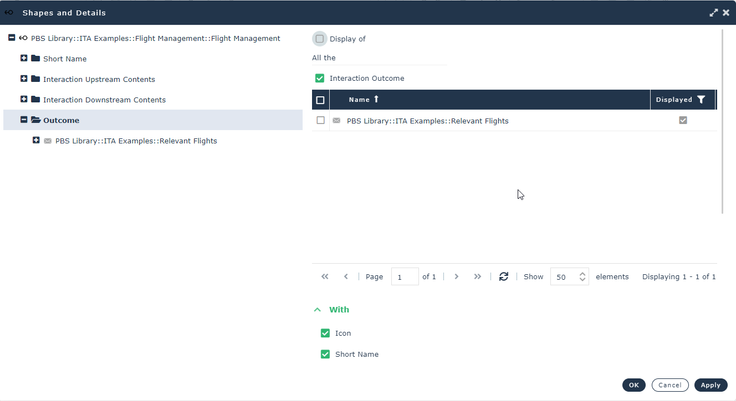
Task: Go to the next page of results
Action: (x=456, y=277)
